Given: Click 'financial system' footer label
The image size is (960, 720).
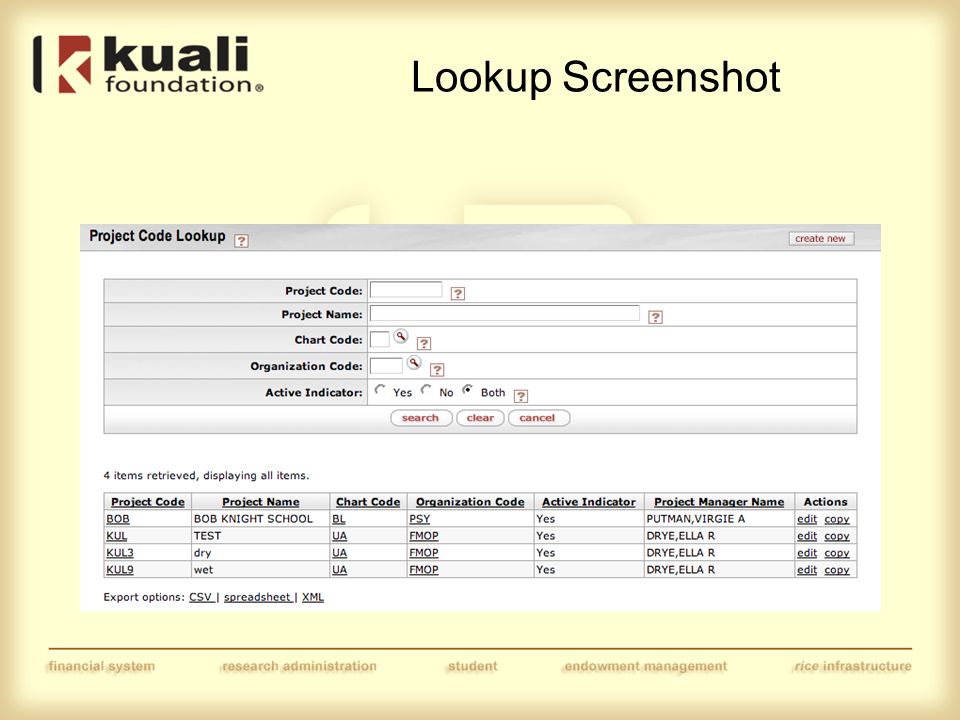Looking at the screenshot, I should coord(102,666).
